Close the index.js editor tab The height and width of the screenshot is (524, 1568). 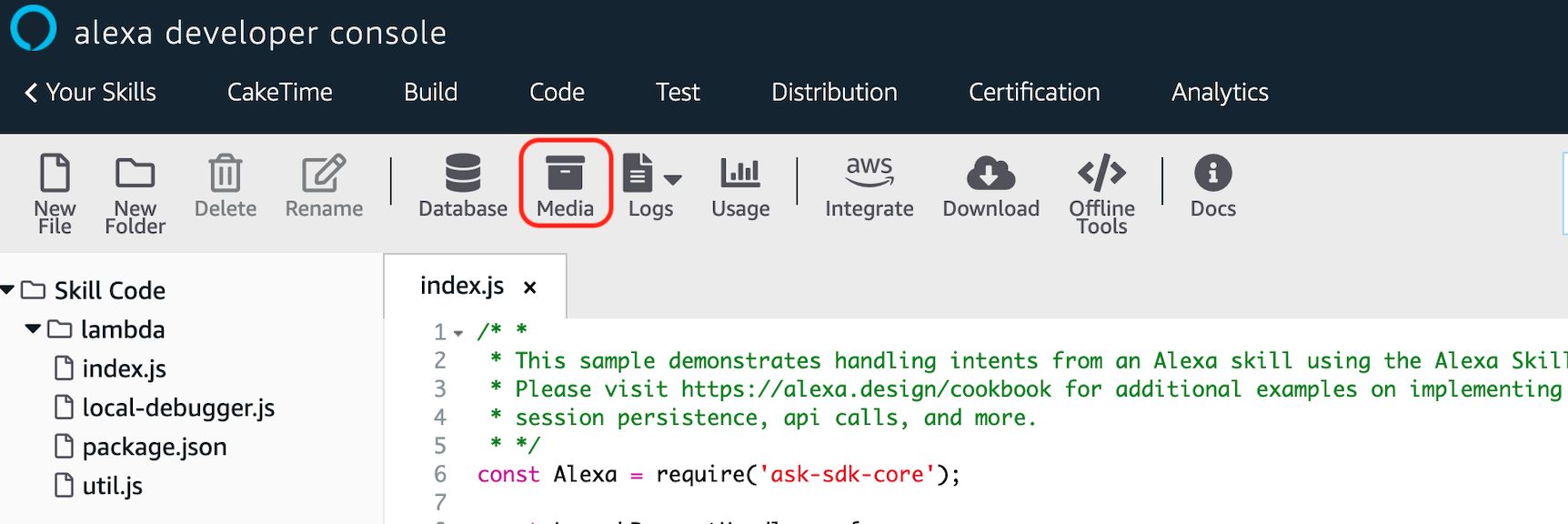pyautogui.click(x=530, y=287)
